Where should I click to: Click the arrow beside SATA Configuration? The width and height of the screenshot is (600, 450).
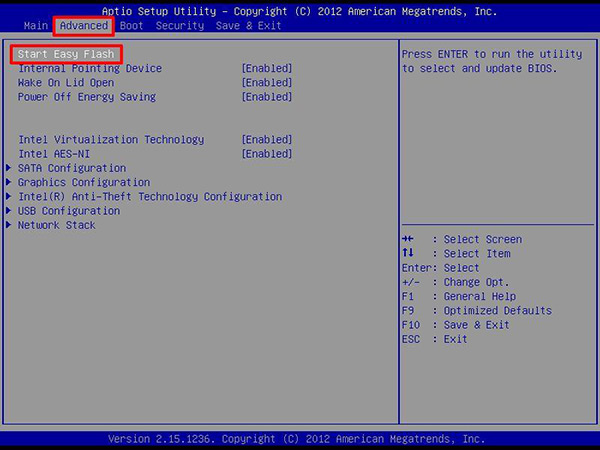[9, 169]
